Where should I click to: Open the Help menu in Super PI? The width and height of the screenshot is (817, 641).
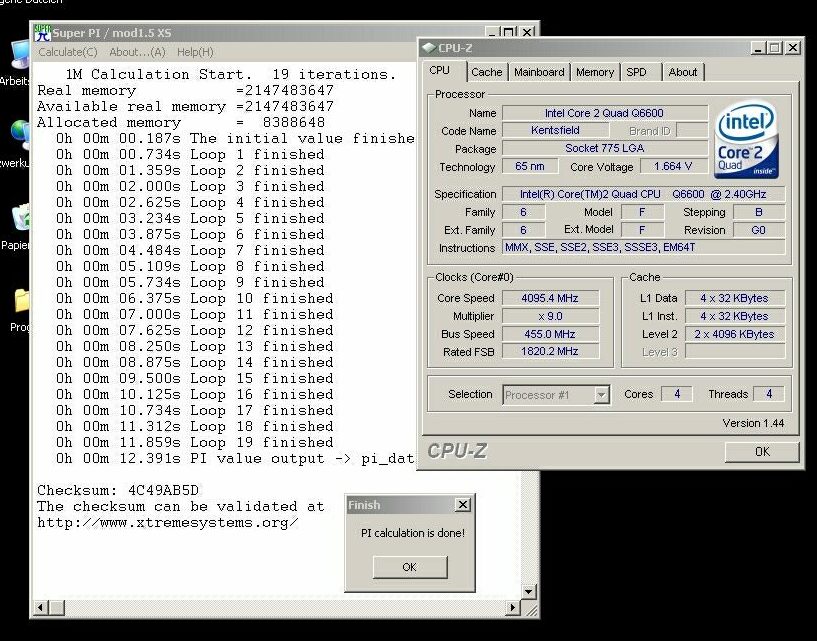click(x=195, y=52)
